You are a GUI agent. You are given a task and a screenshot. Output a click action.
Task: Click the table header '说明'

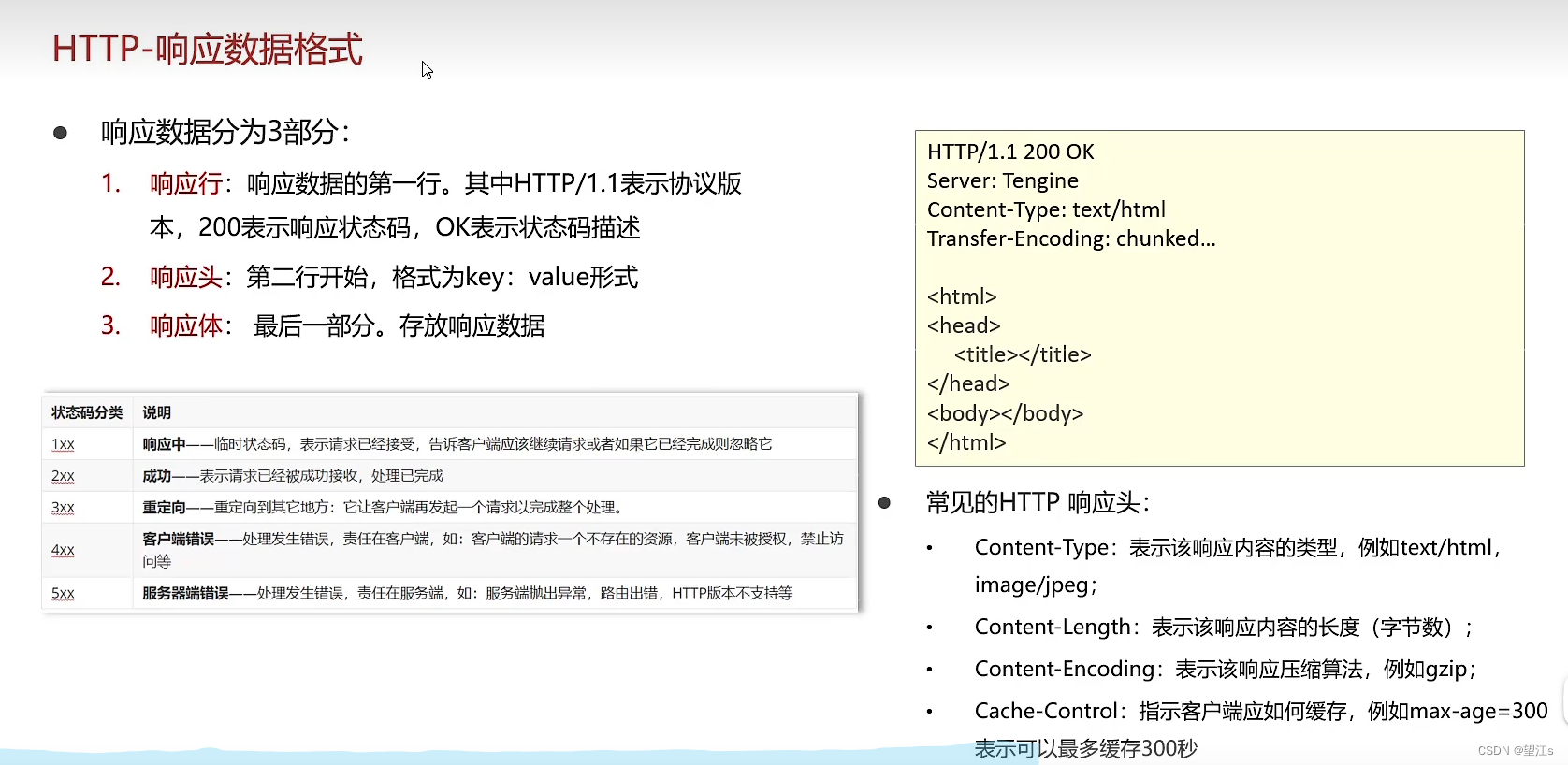pos(156,412)
